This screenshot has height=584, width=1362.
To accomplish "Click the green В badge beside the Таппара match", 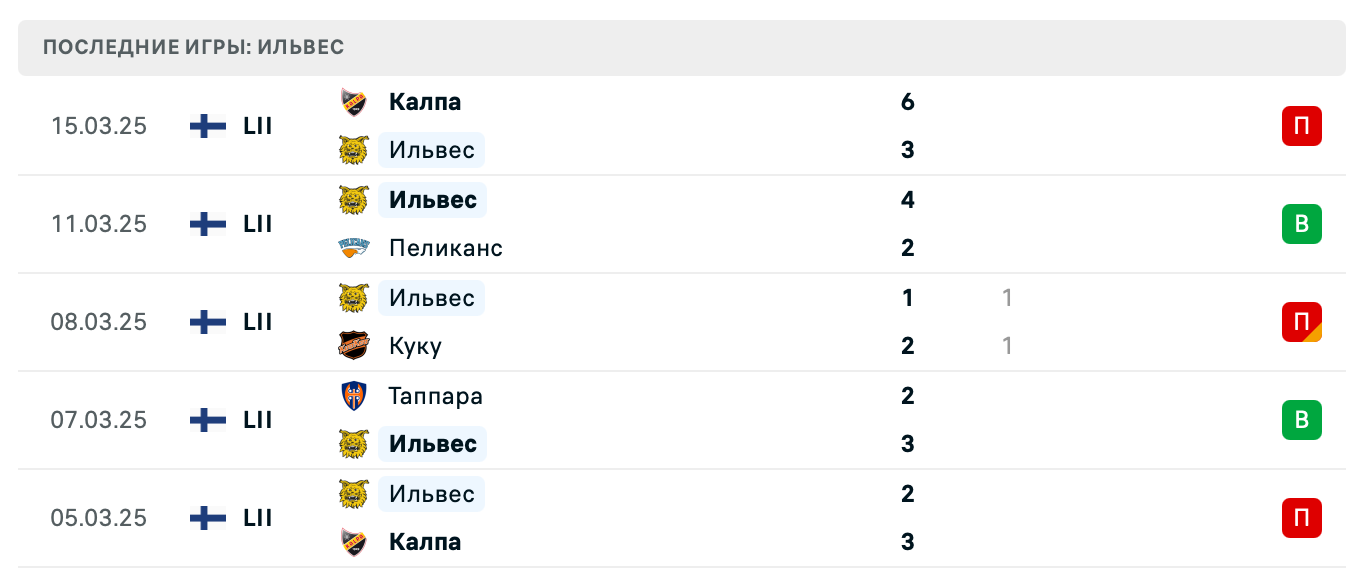I will click(x=1301, y=420).
